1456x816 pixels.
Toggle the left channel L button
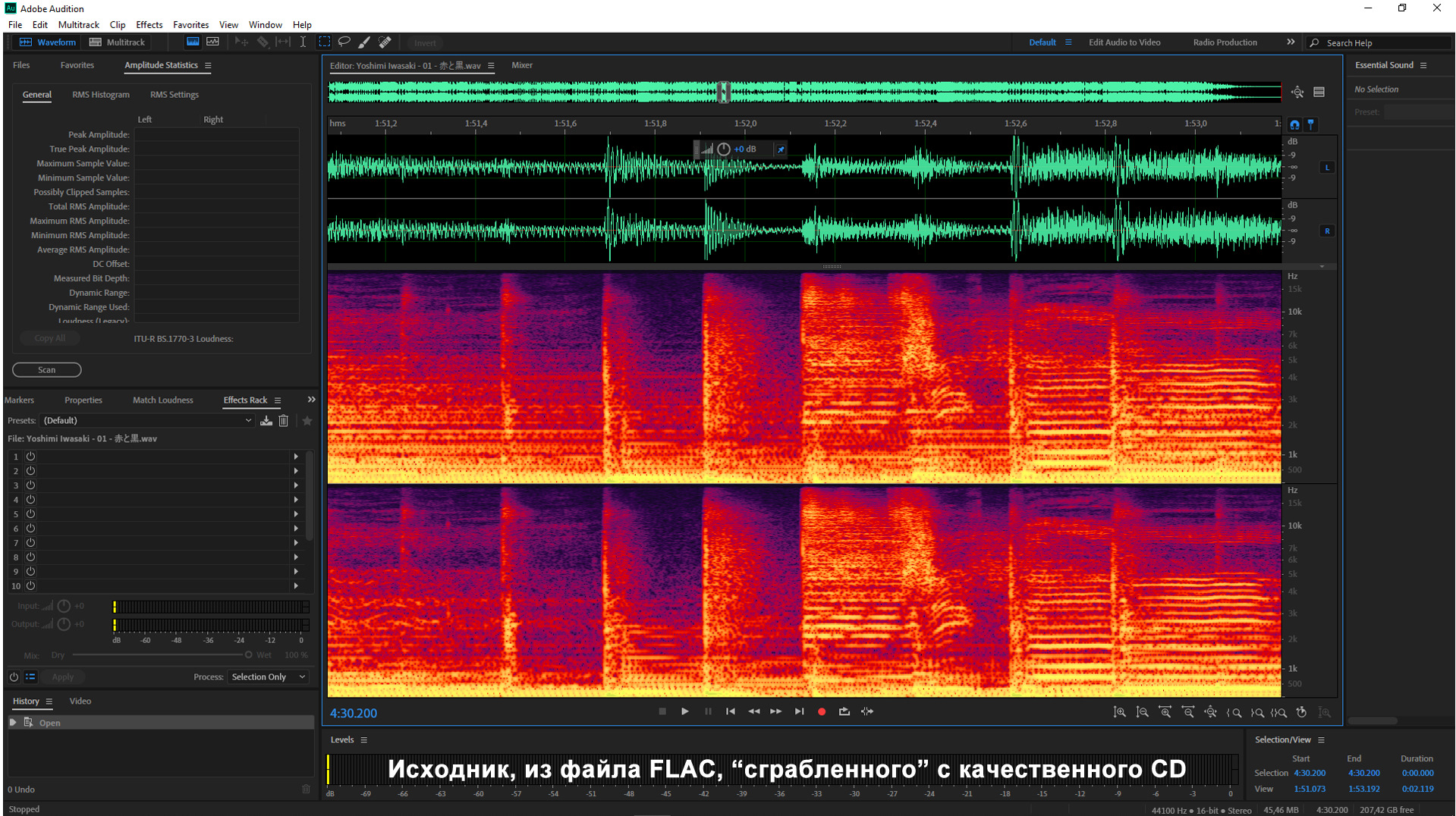tap(1327, 168)
